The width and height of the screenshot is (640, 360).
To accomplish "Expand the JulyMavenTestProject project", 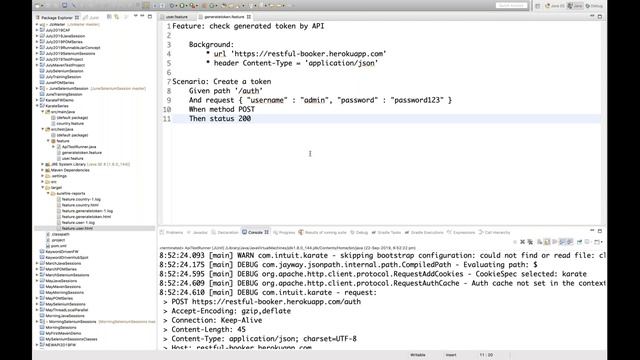I will [37, 65].
